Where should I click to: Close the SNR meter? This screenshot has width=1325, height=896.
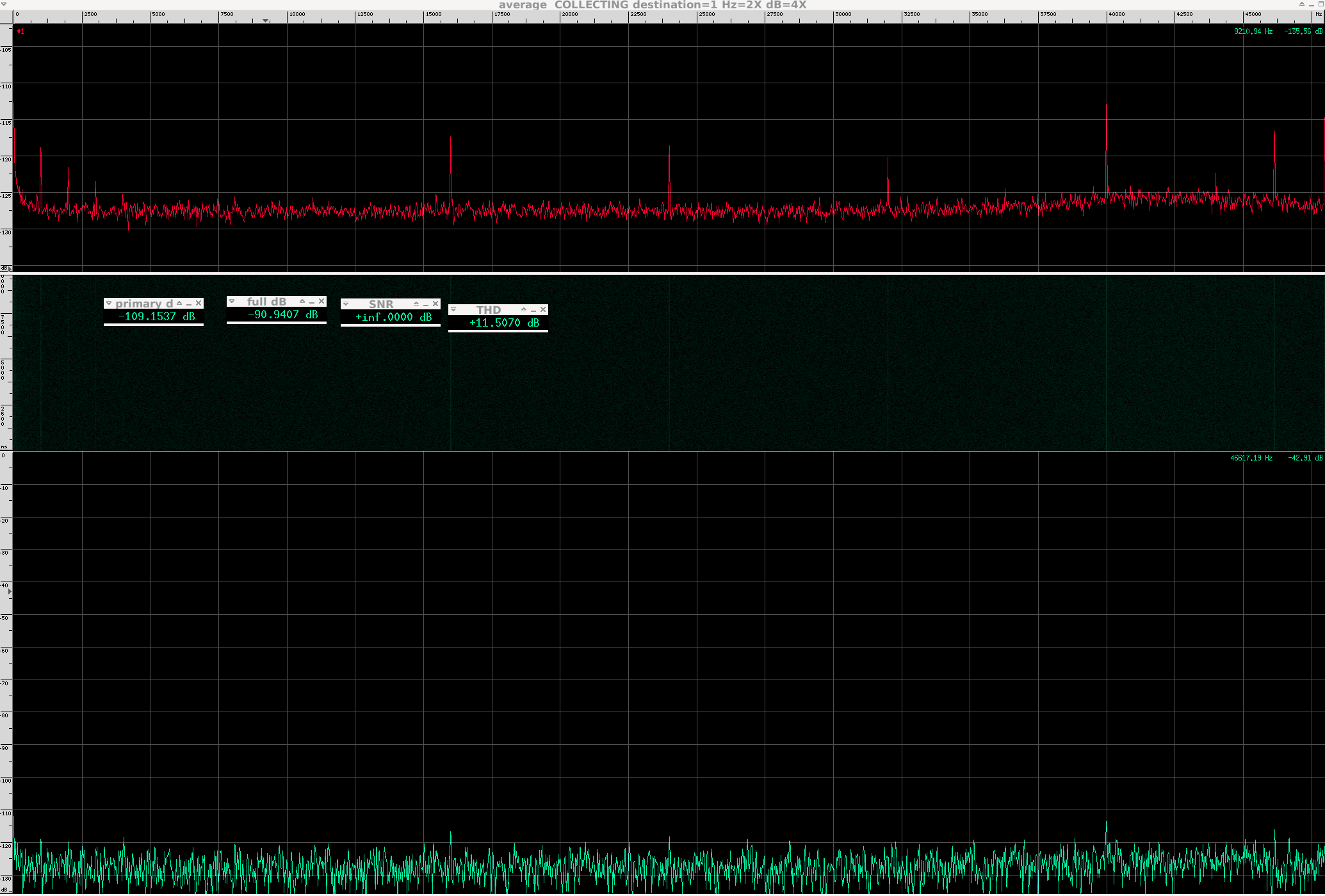(435, 304)
